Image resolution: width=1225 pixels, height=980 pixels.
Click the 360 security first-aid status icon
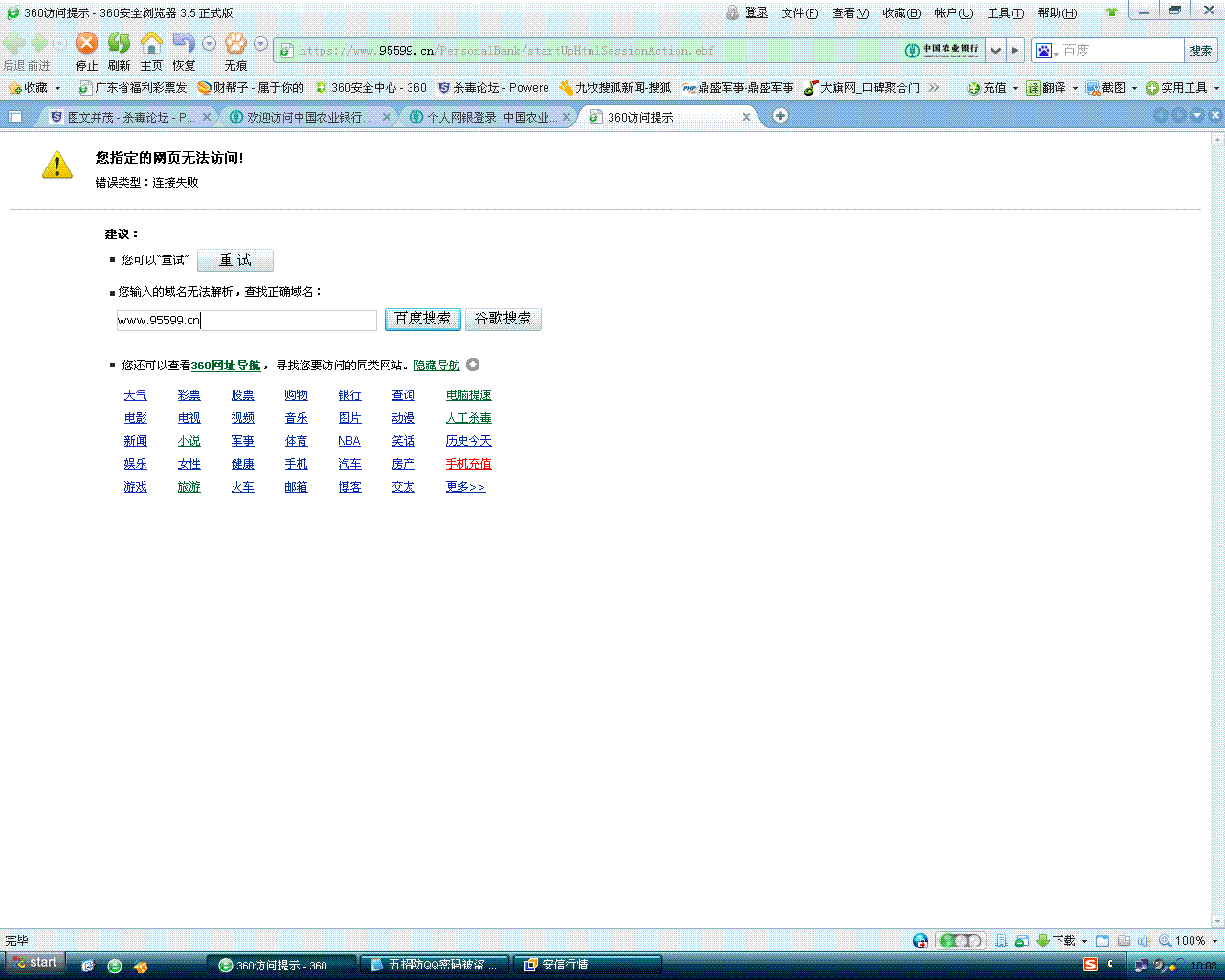point(921,941)
